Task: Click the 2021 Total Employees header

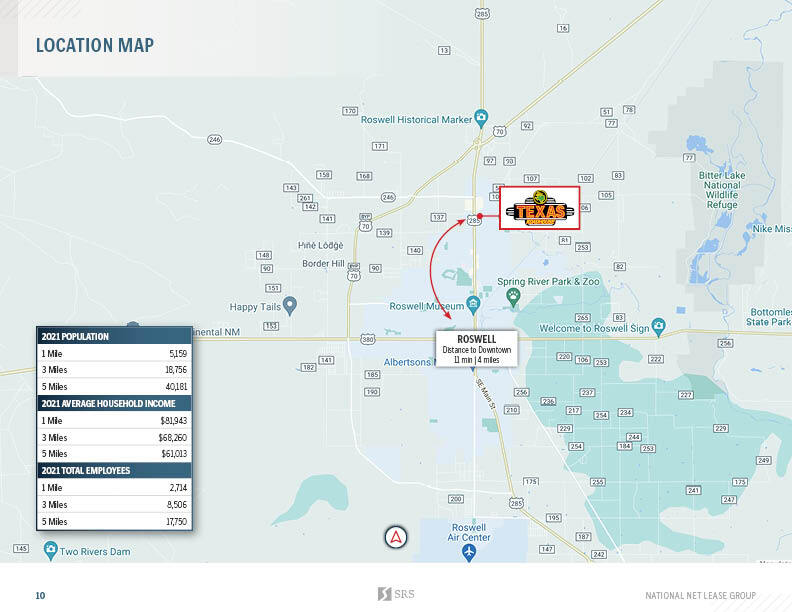Action: (x=114, y=470)
